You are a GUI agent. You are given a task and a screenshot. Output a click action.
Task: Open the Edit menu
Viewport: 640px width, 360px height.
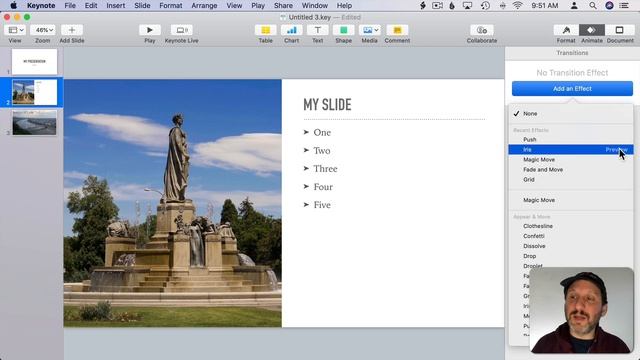[x=91, y=6]
